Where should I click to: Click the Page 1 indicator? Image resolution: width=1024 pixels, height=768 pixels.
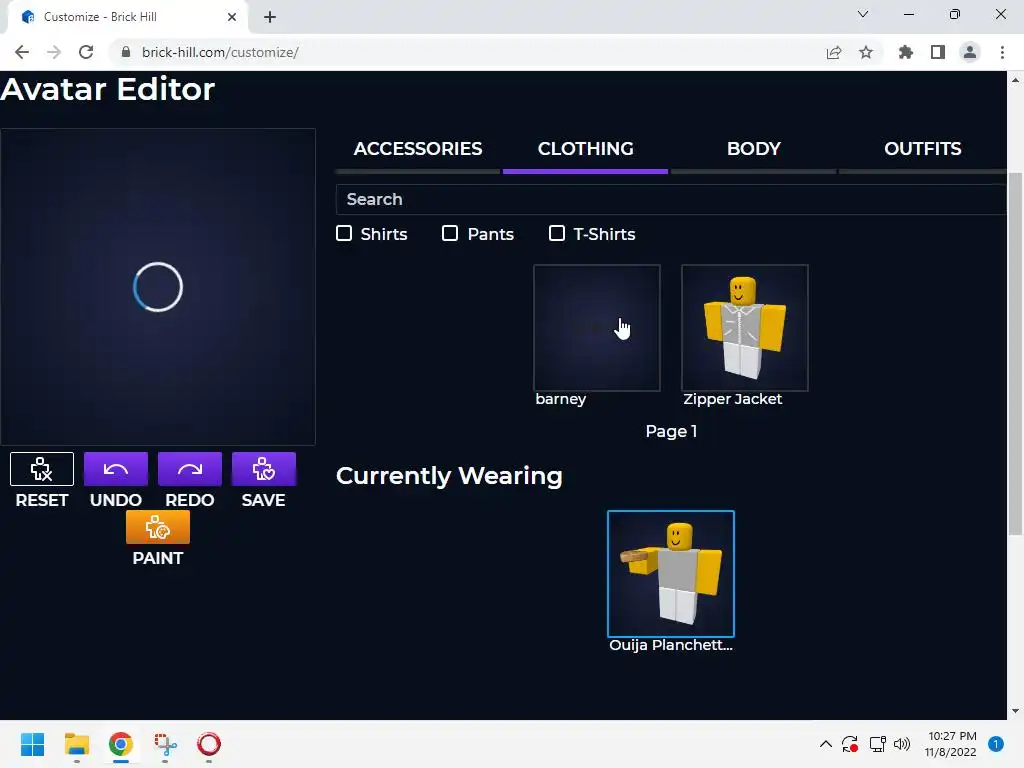[x=671, y=431]
